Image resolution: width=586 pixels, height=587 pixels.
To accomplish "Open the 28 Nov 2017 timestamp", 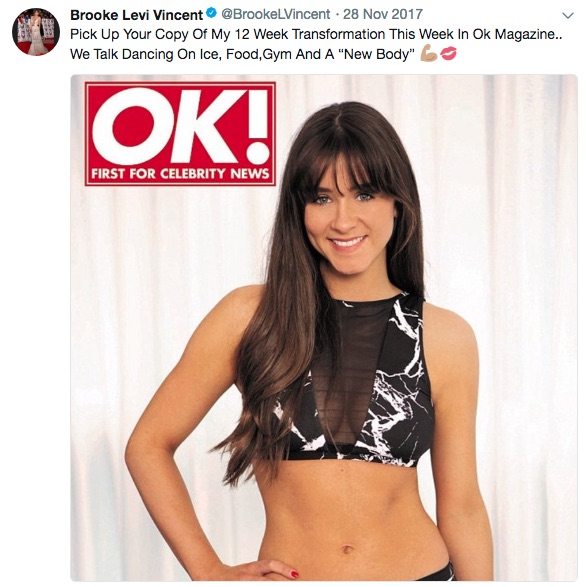I will [x=383, y=14].
